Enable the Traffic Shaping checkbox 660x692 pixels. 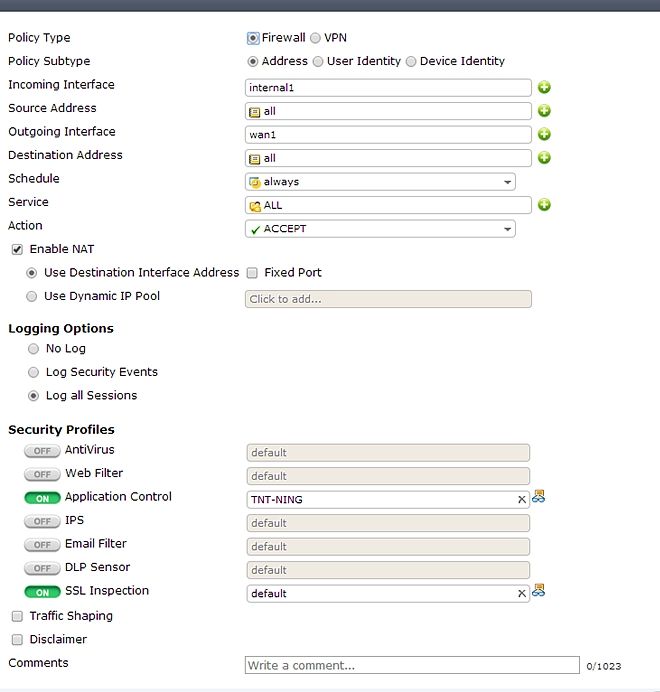(x=17, y=616)
